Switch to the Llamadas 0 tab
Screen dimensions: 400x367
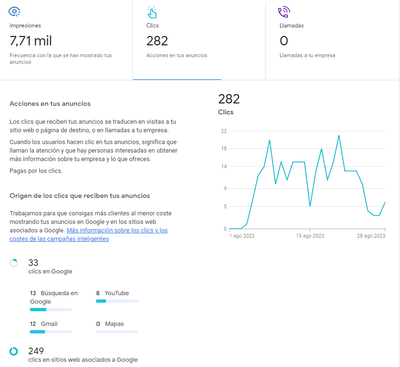(332, 40)
